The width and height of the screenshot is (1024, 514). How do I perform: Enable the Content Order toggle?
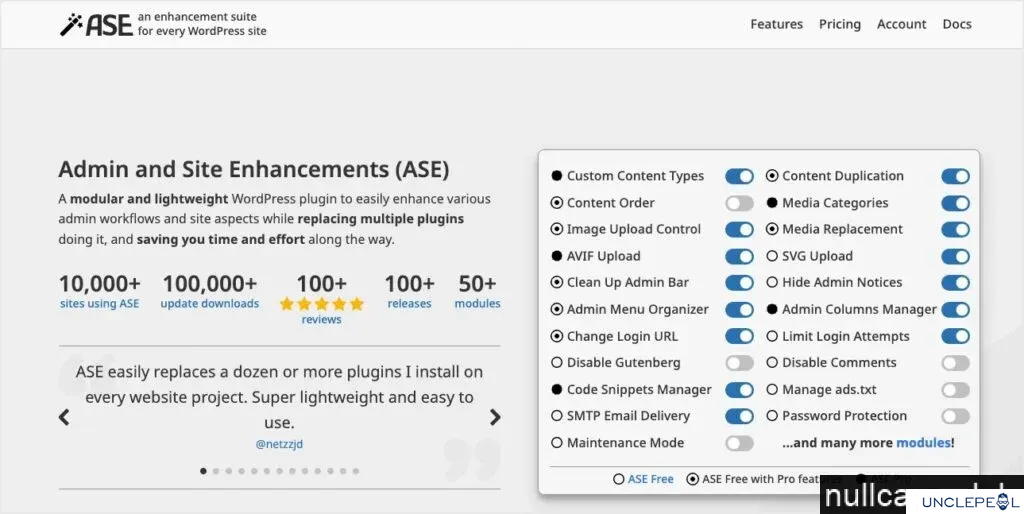(739, 203)
